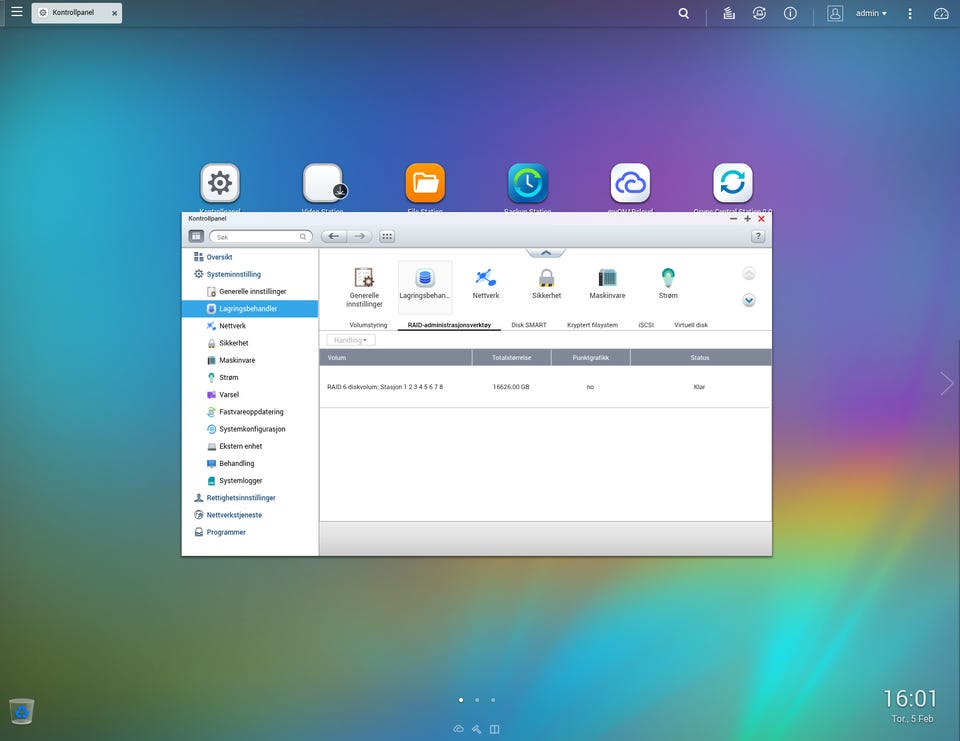Click the Strøm light bulb icon
Viewport: 960px width, 741px height.
click(x=668, y=279)
